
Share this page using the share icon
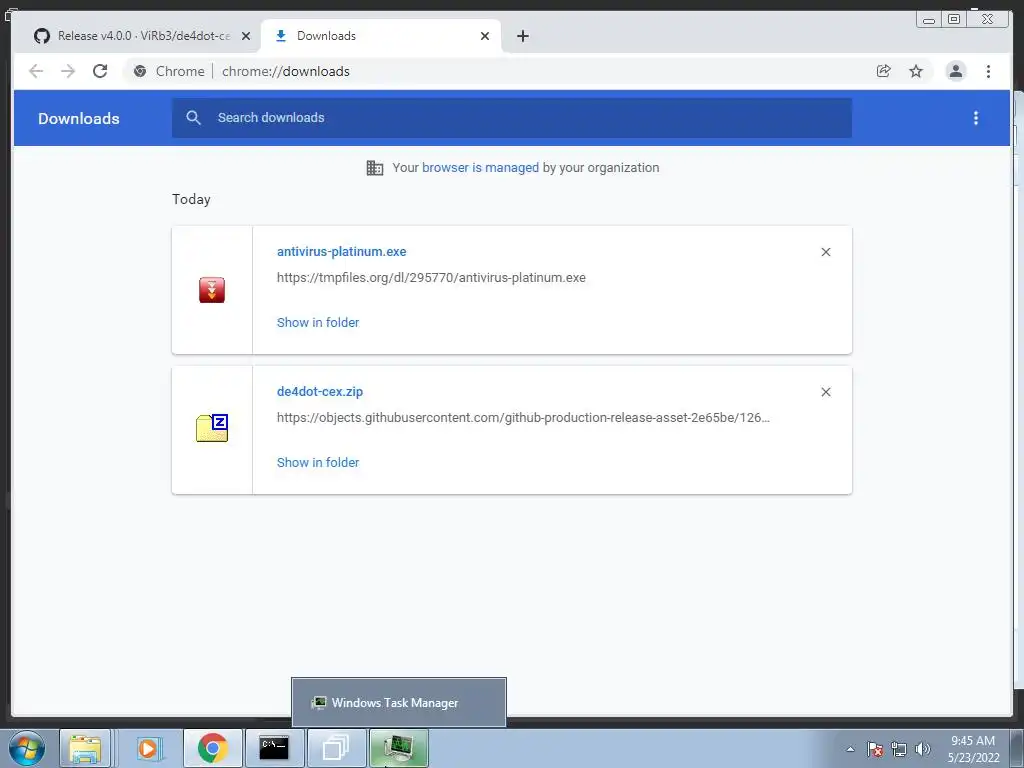point(884,71)
